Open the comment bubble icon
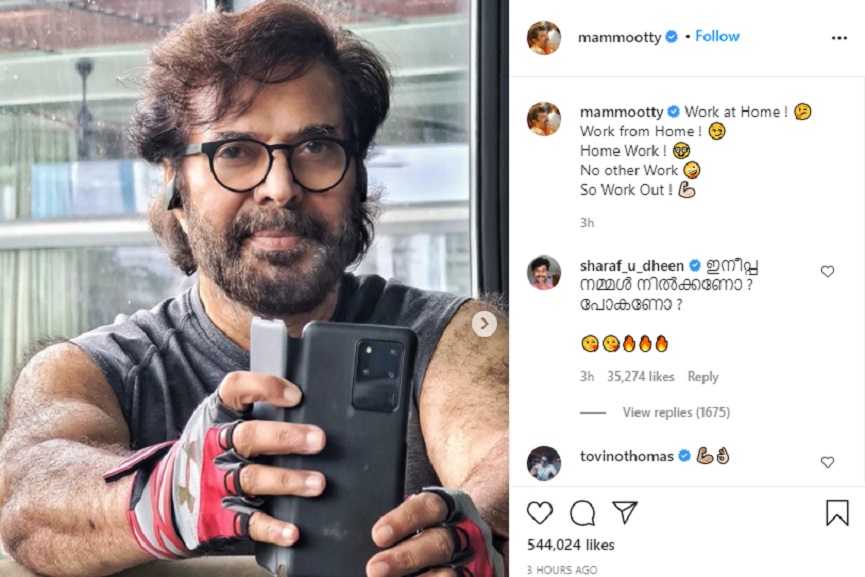 coord(583,513)
